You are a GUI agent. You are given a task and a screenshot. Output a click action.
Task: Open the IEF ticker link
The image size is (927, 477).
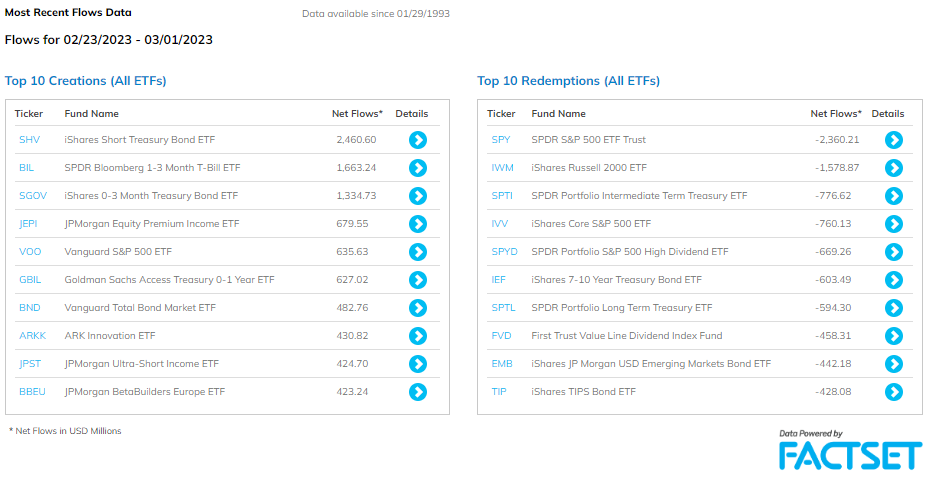pyautogui.click(x=498, y=280)
